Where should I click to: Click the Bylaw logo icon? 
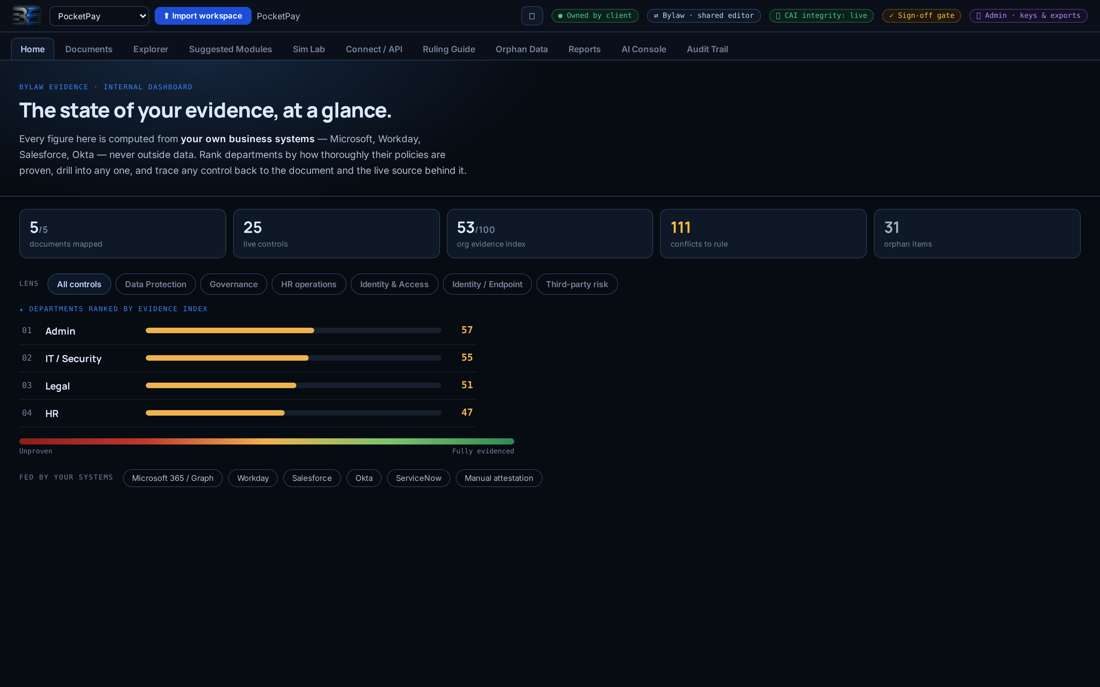[x=26, y=15]
